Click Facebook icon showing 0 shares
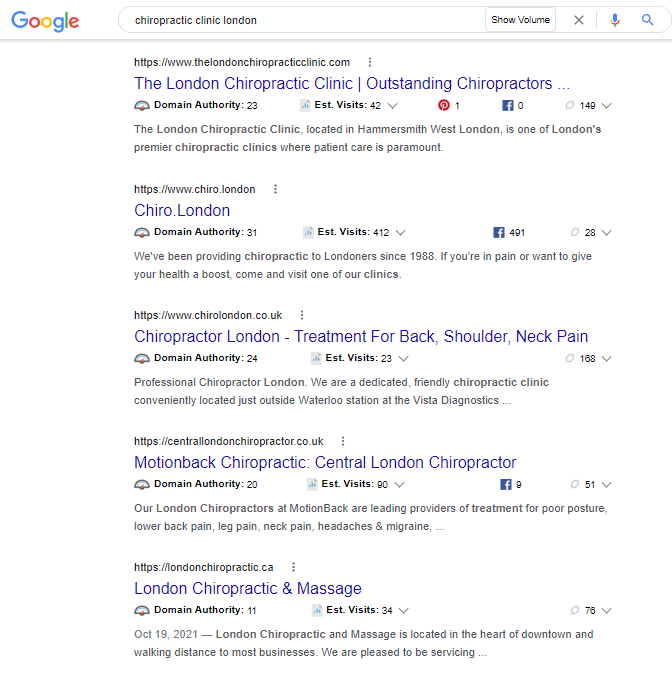 click(x=508, y=106)
